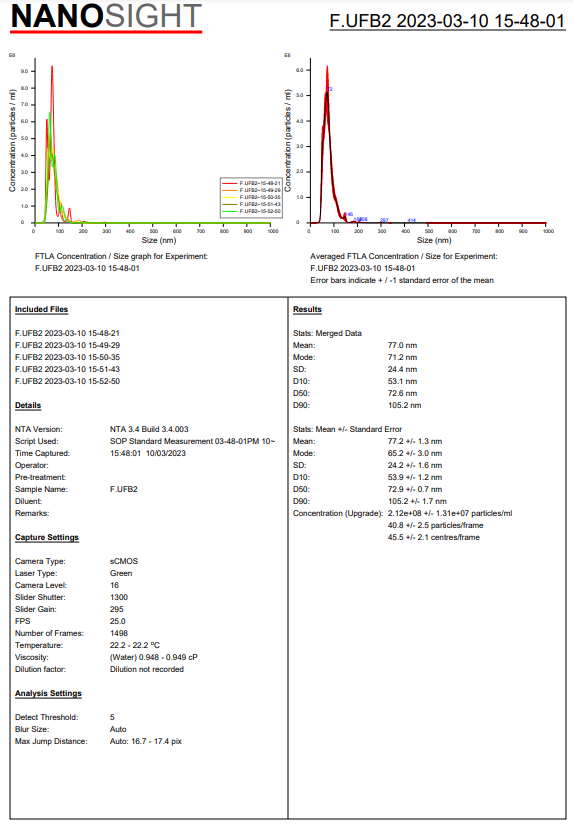Click the Results heading
Viewport: 573px width, 824px height.
[307, 310]
